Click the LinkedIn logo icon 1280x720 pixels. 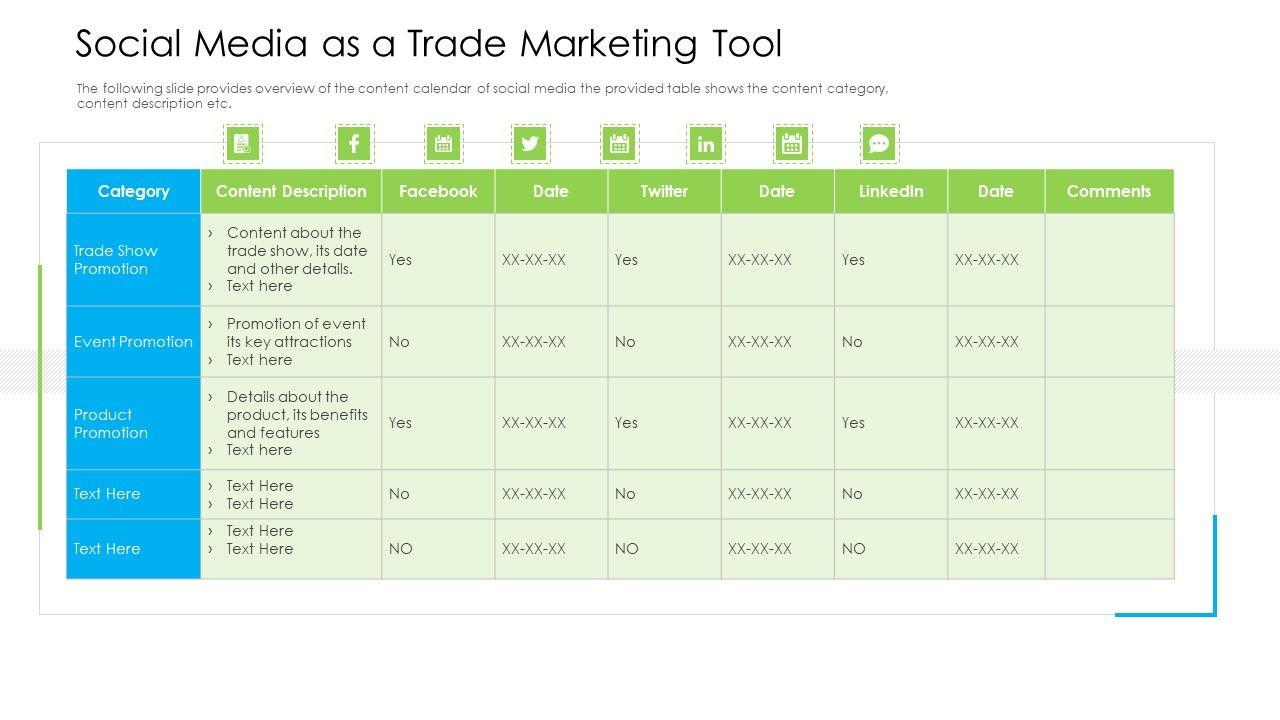(706, 144)
